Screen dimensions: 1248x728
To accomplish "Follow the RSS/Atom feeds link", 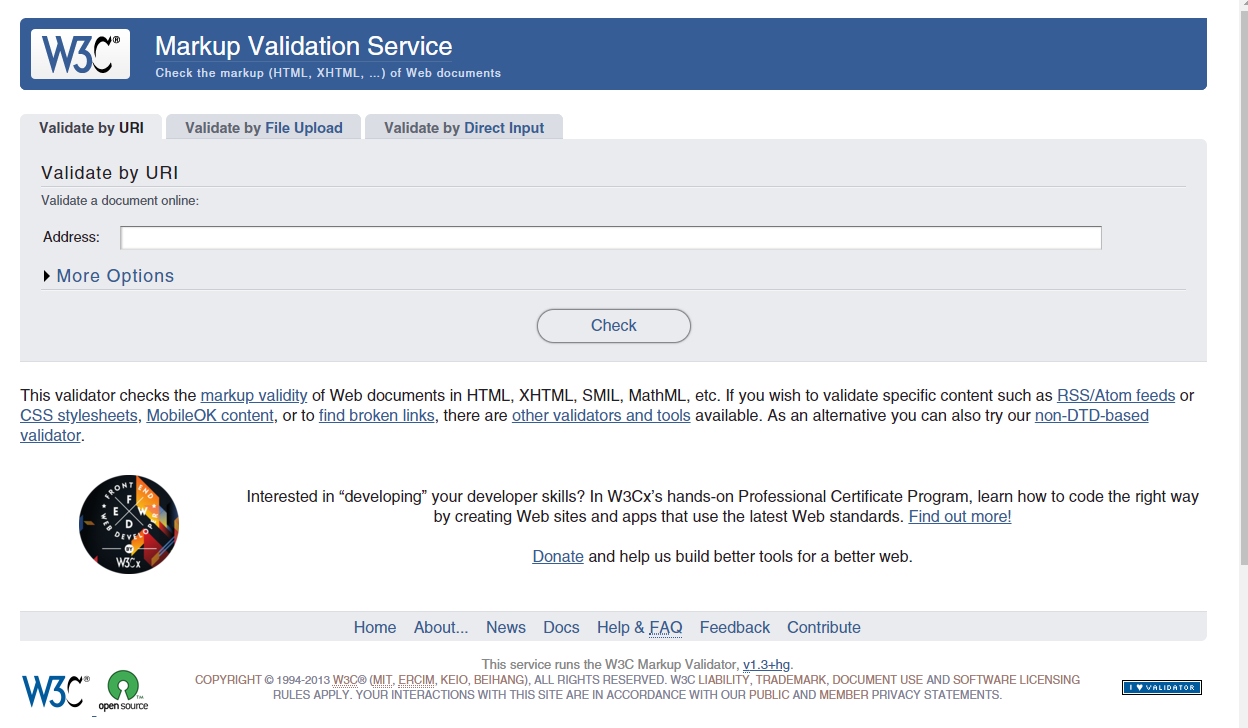I will (1116, 395).
